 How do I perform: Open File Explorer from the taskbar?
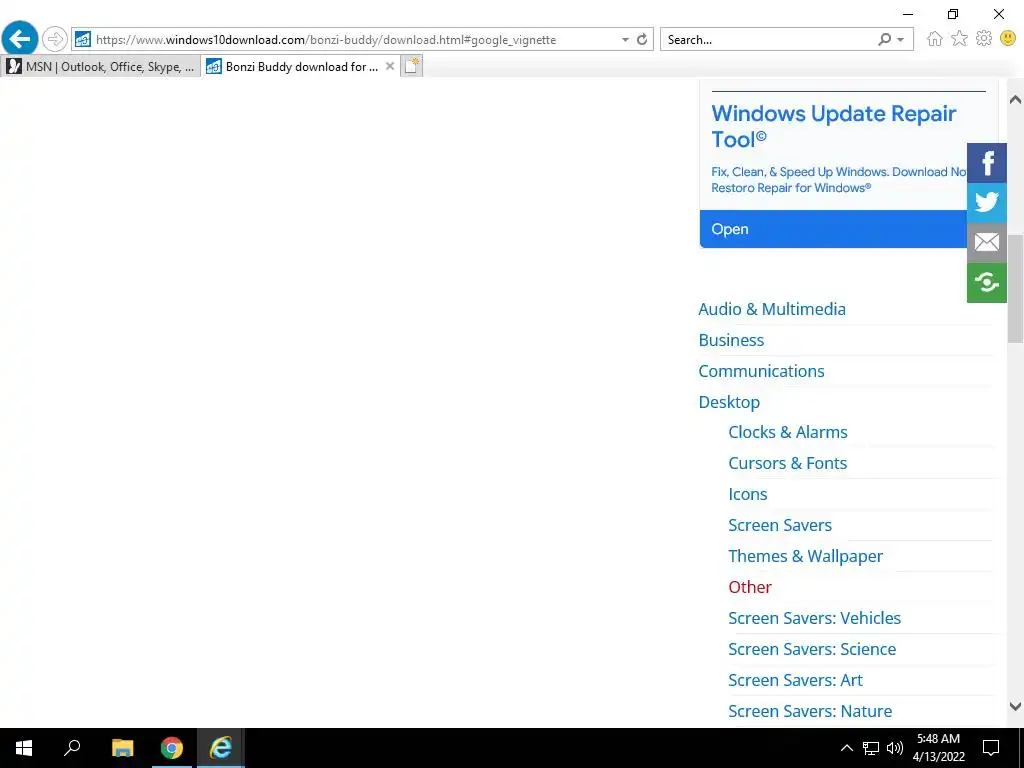(x=122, y=748)
